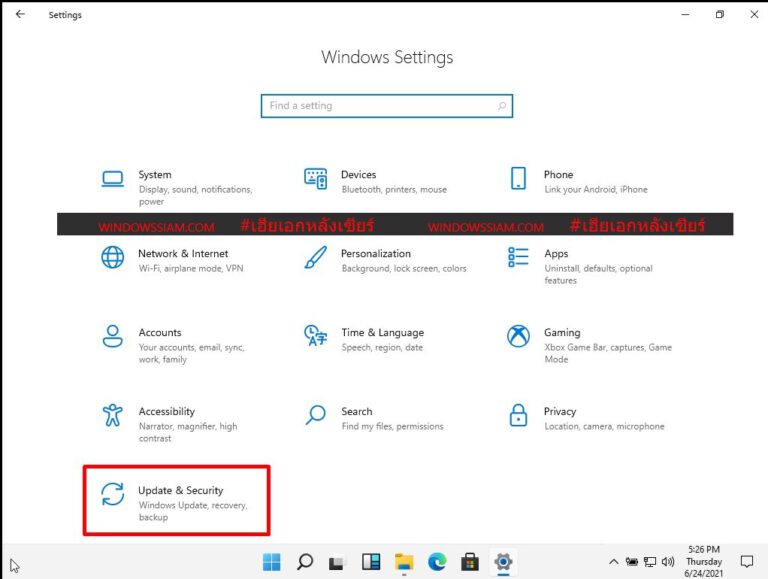Open System settings title

[155, 174]
